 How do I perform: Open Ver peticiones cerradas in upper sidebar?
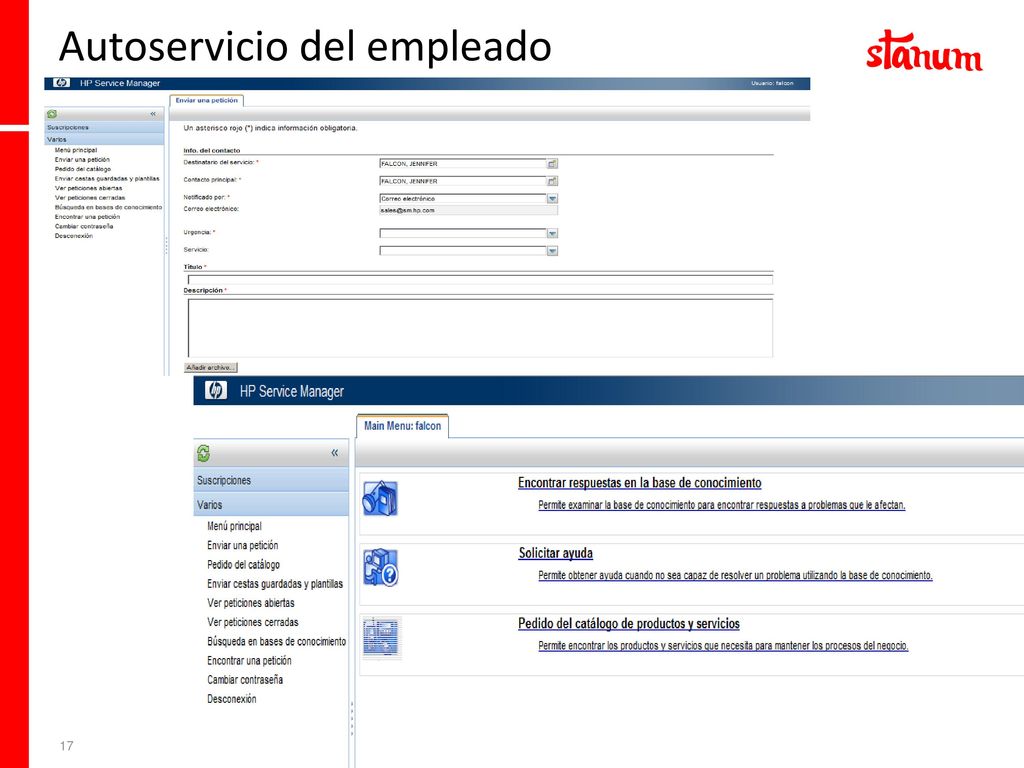(90, 198)
